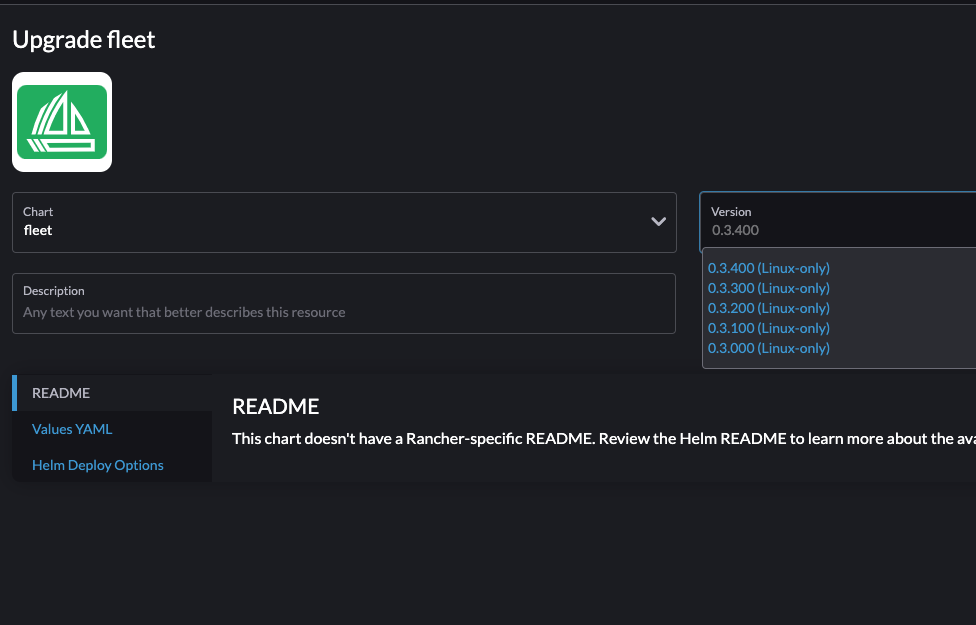Open the Helm Deploy Options tab

tap(97, 465)
